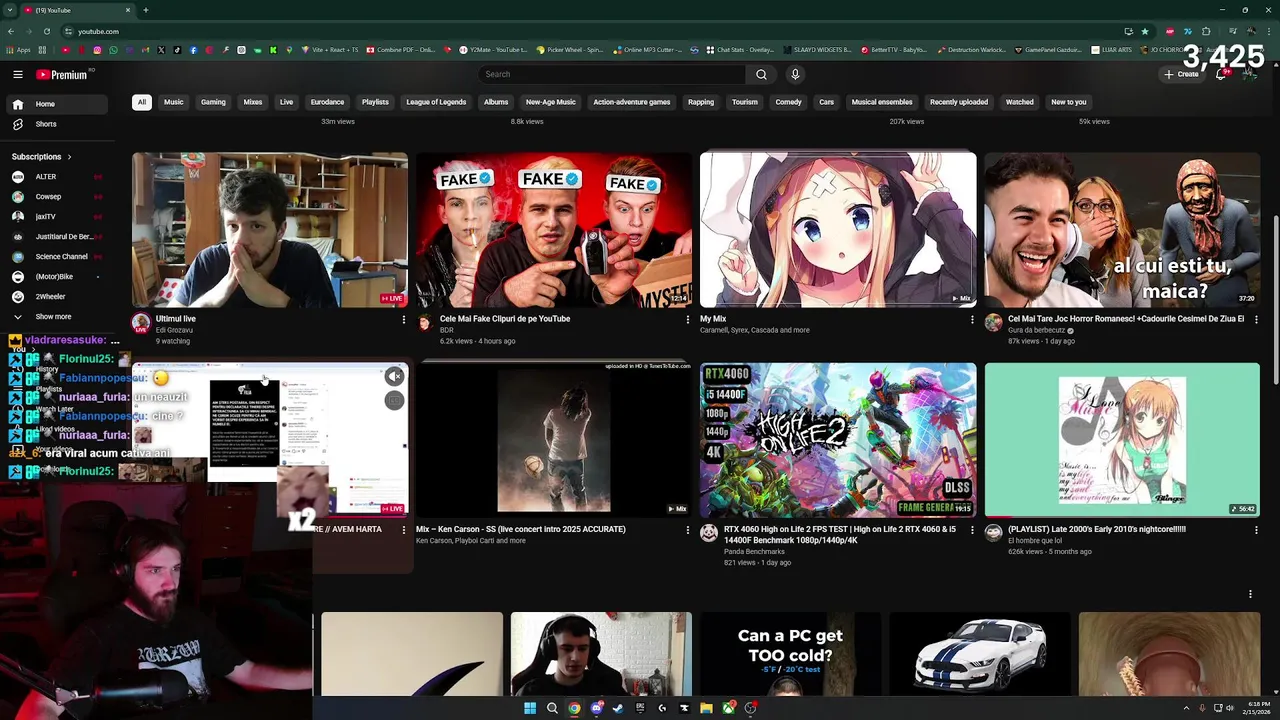Select the Eurodance filter chip
The width and height of the screenshot is (1280, 720).
(x=327, y=102)
